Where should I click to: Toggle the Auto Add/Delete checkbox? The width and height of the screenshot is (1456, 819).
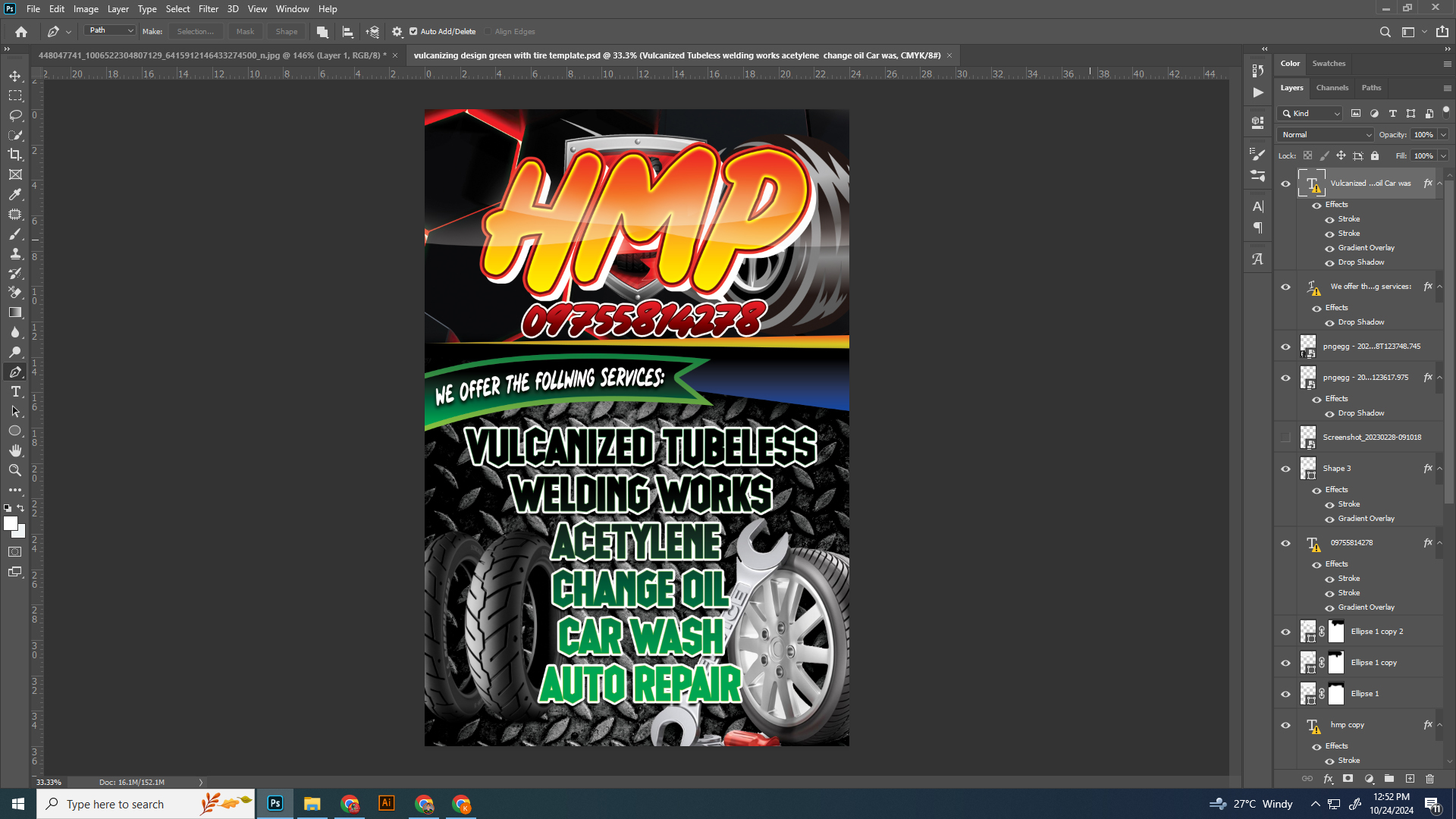pos(413,32)
